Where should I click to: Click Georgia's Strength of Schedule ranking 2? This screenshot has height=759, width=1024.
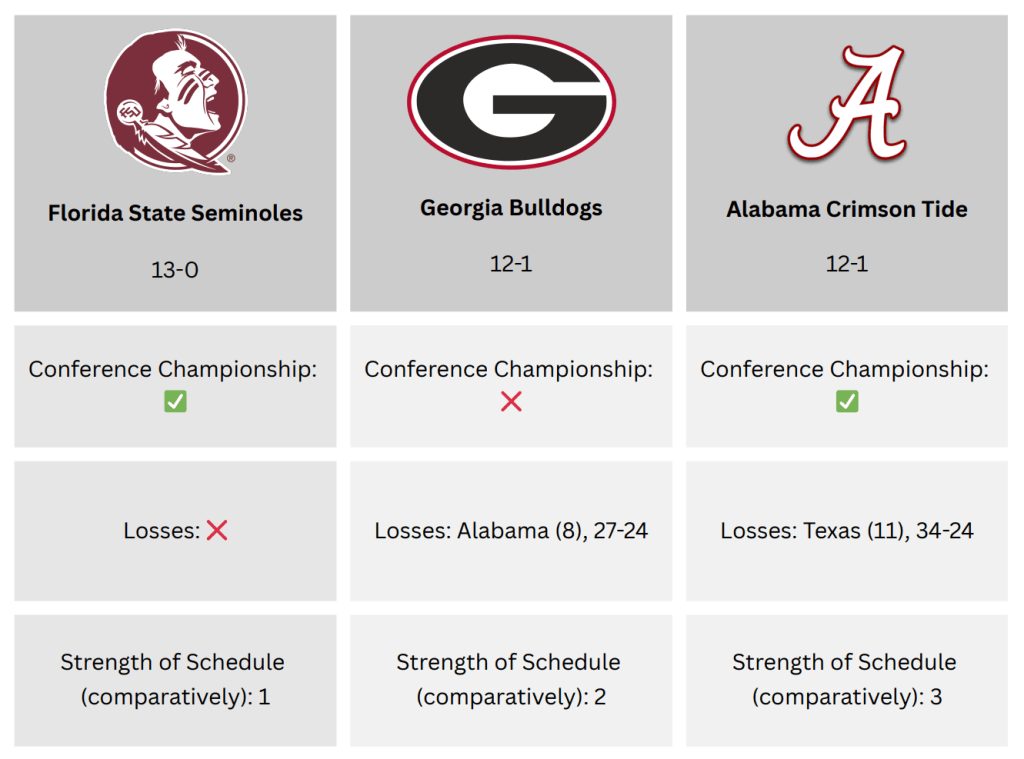599,697
